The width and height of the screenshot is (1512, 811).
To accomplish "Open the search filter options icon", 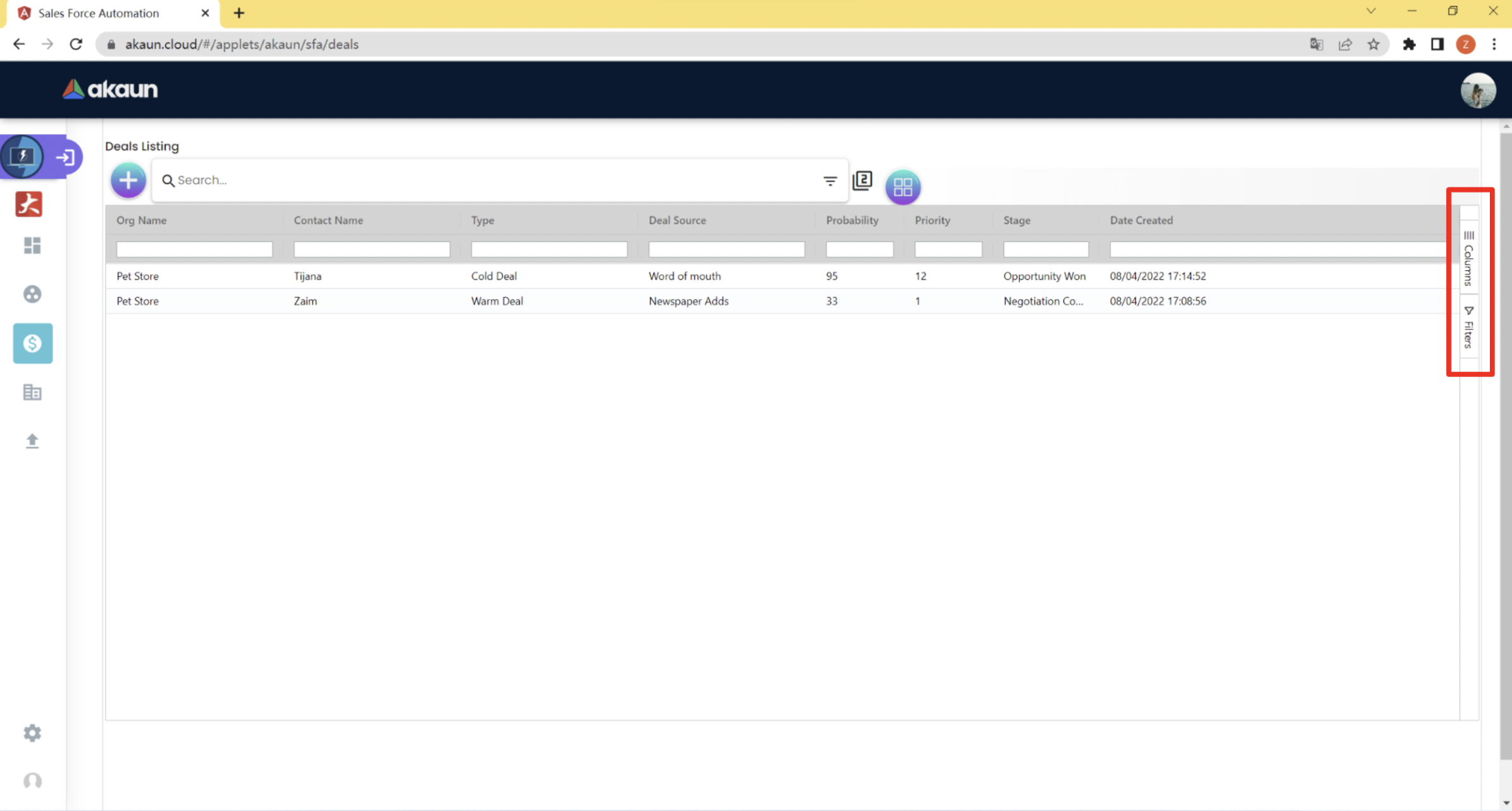I will 830,181.
